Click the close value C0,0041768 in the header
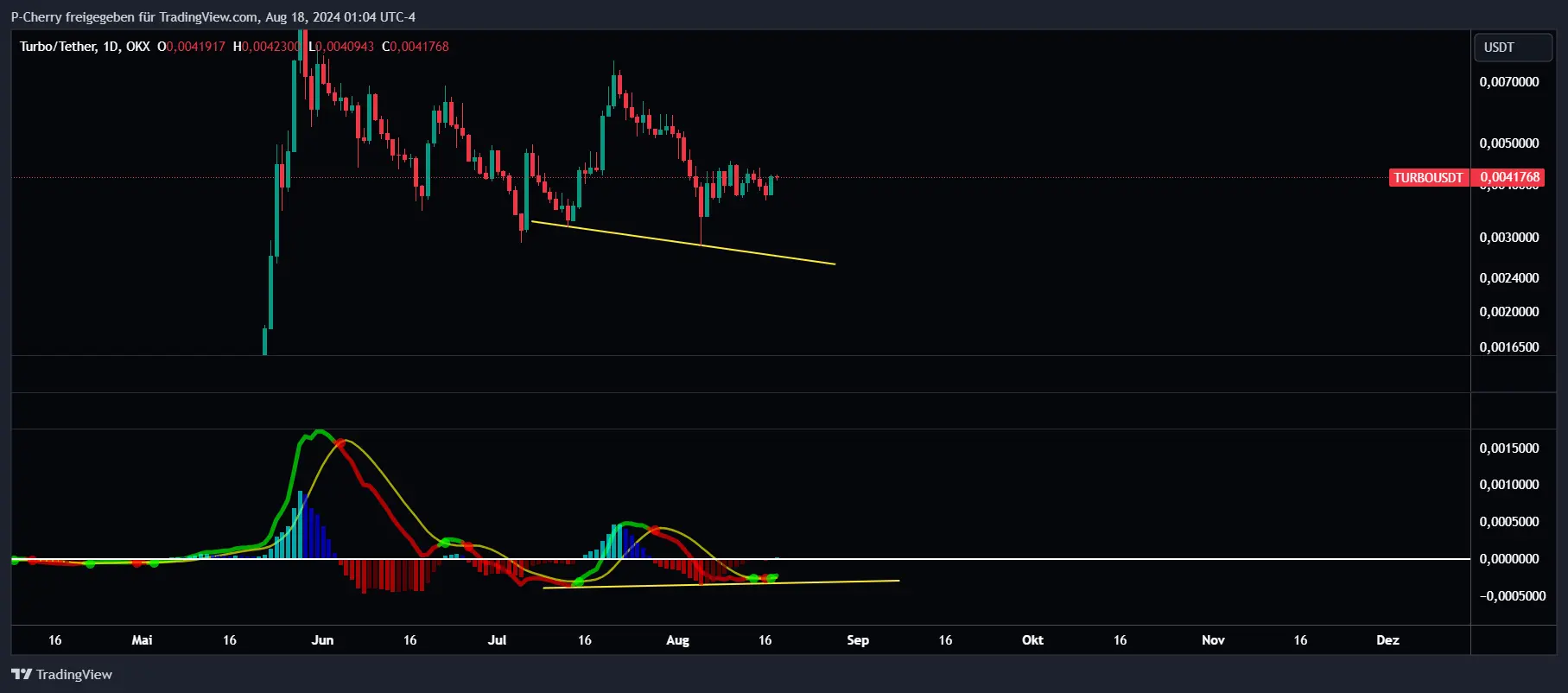1568x693 pixels. [416, 47]
